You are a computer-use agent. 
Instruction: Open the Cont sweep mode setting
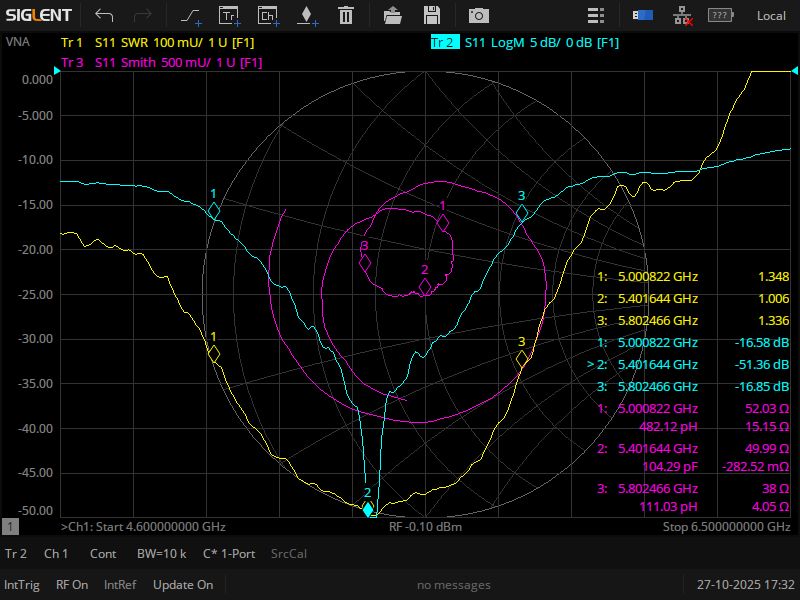pyautogui.click(x=103, y=553)
